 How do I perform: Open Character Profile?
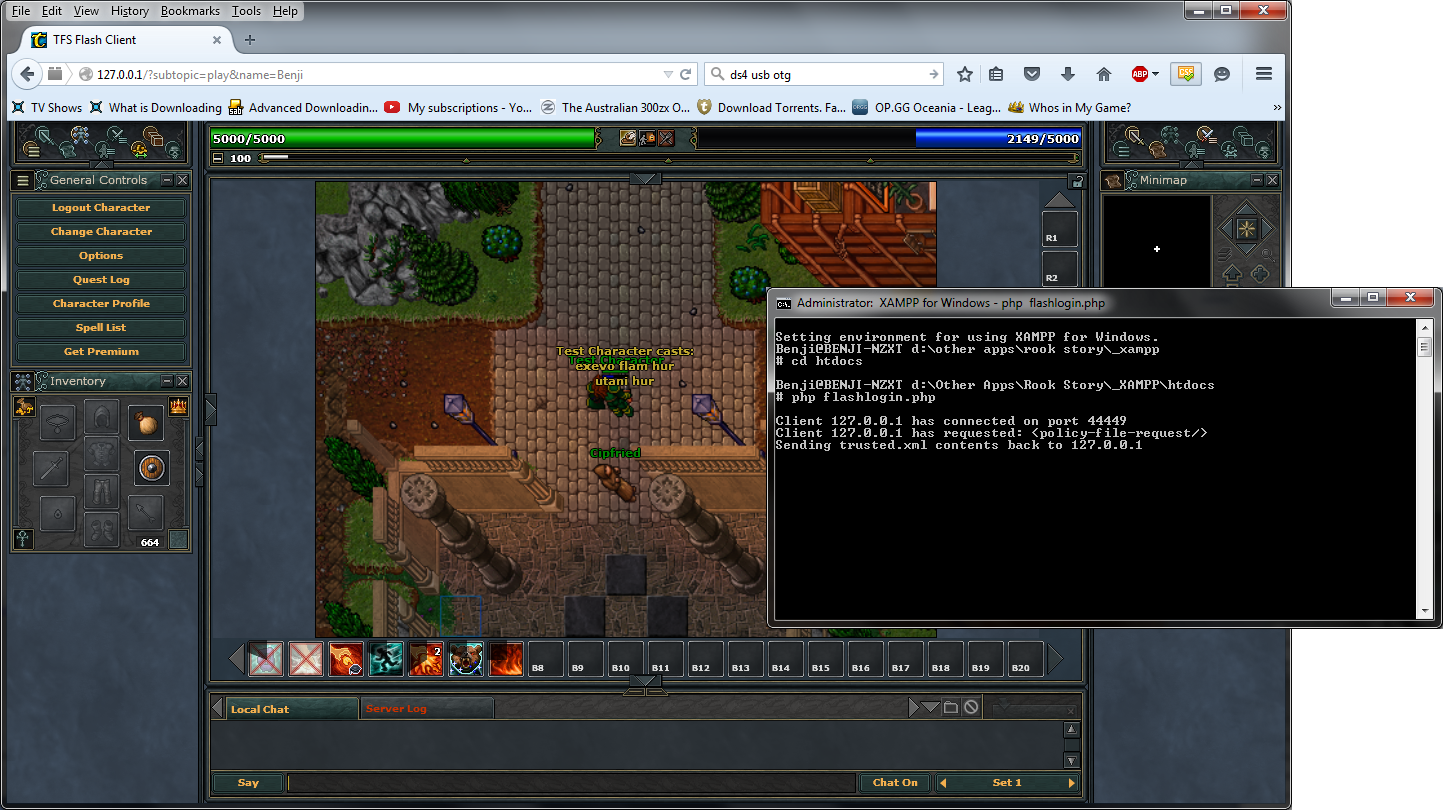(101, 304)
